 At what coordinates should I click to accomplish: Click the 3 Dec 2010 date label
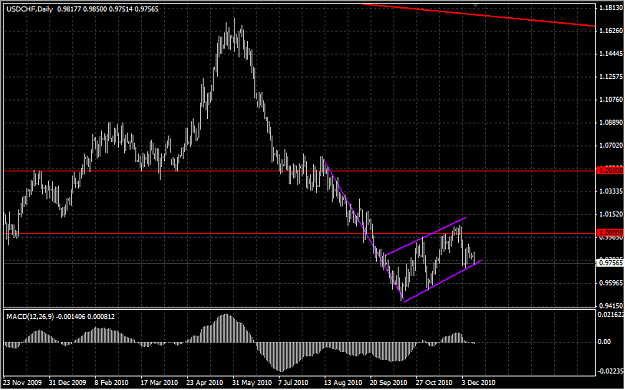pos(478,382)
